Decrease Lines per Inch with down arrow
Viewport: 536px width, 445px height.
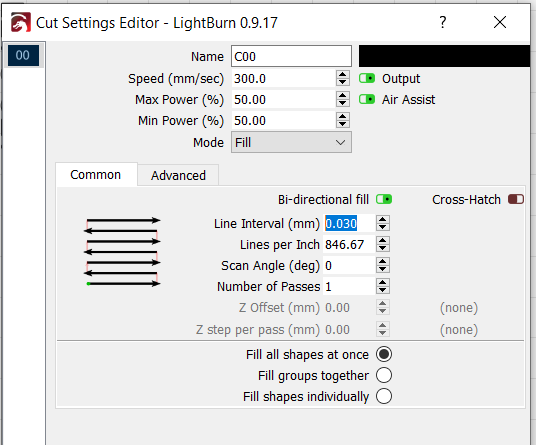tap(383, 248)
